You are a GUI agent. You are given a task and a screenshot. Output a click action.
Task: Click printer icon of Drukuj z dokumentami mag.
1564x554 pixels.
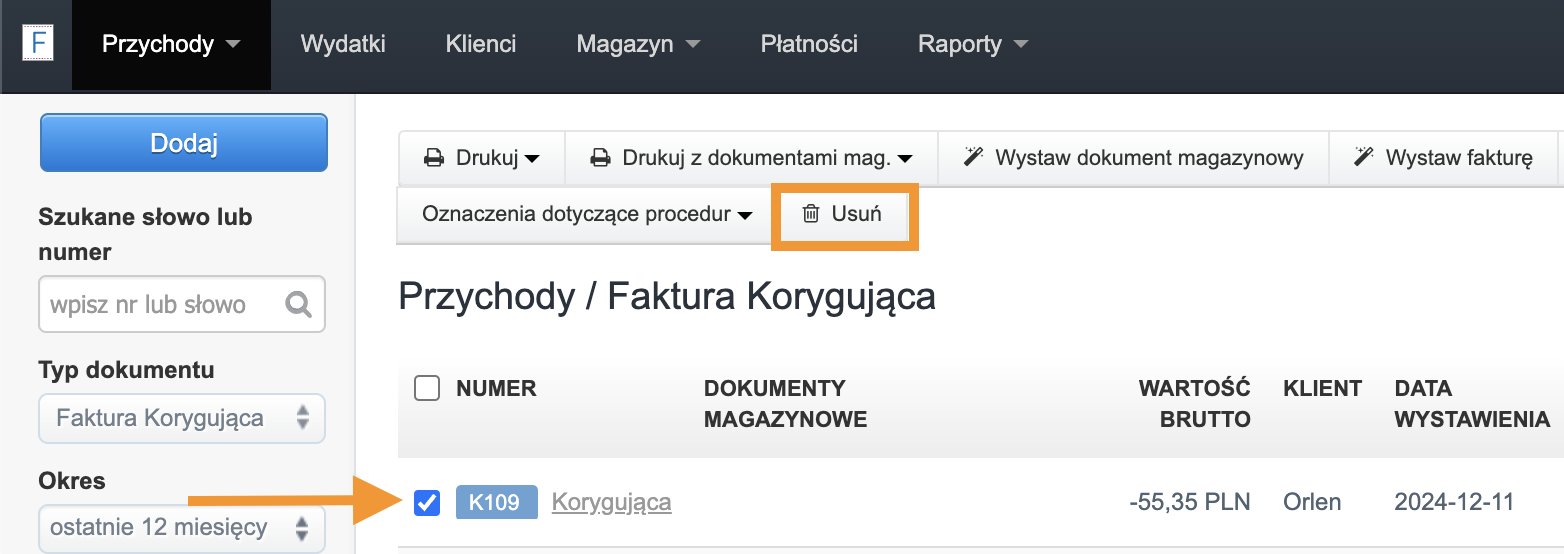600,158
